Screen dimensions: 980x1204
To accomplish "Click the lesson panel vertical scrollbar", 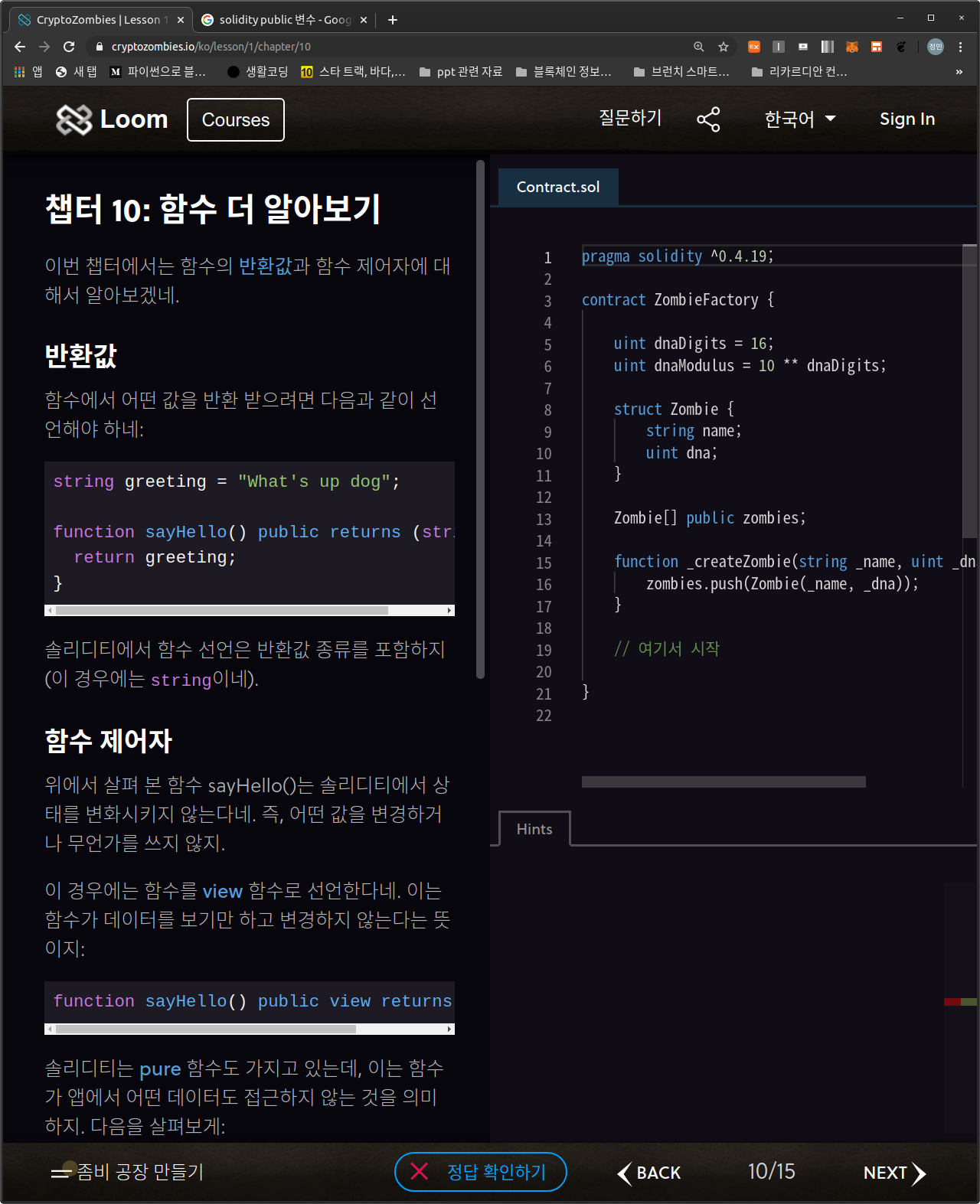I will (480, 419).
